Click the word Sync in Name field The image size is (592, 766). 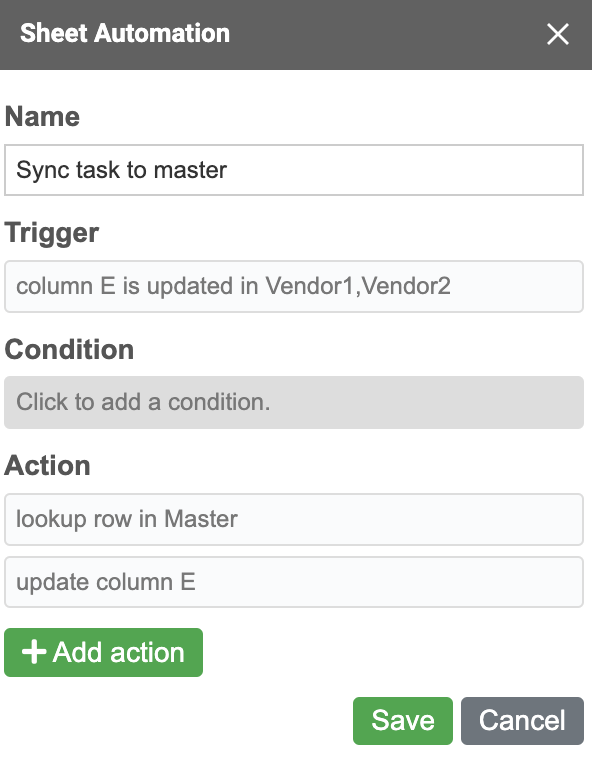43,170
